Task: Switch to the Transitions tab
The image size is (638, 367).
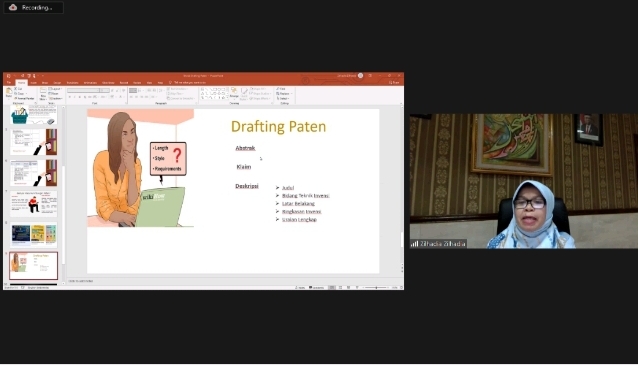Action: [x=72, y=83]
